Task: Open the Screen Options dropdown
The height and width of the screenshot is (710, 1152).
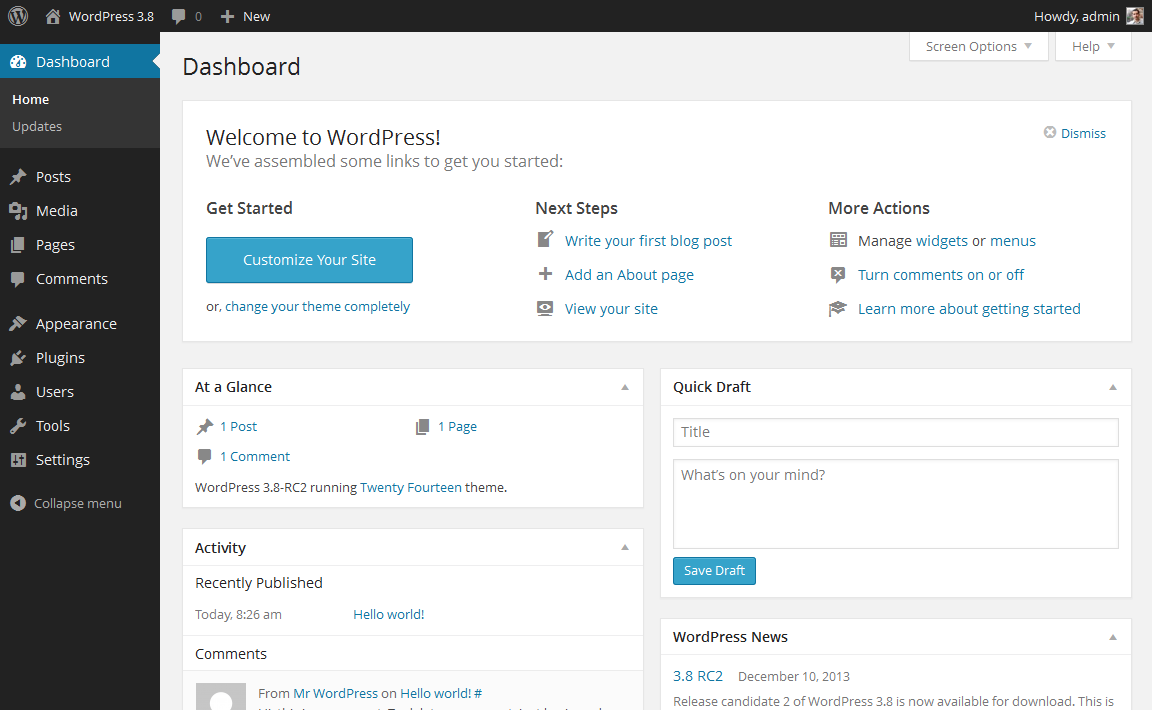Action: coord(977,45)
